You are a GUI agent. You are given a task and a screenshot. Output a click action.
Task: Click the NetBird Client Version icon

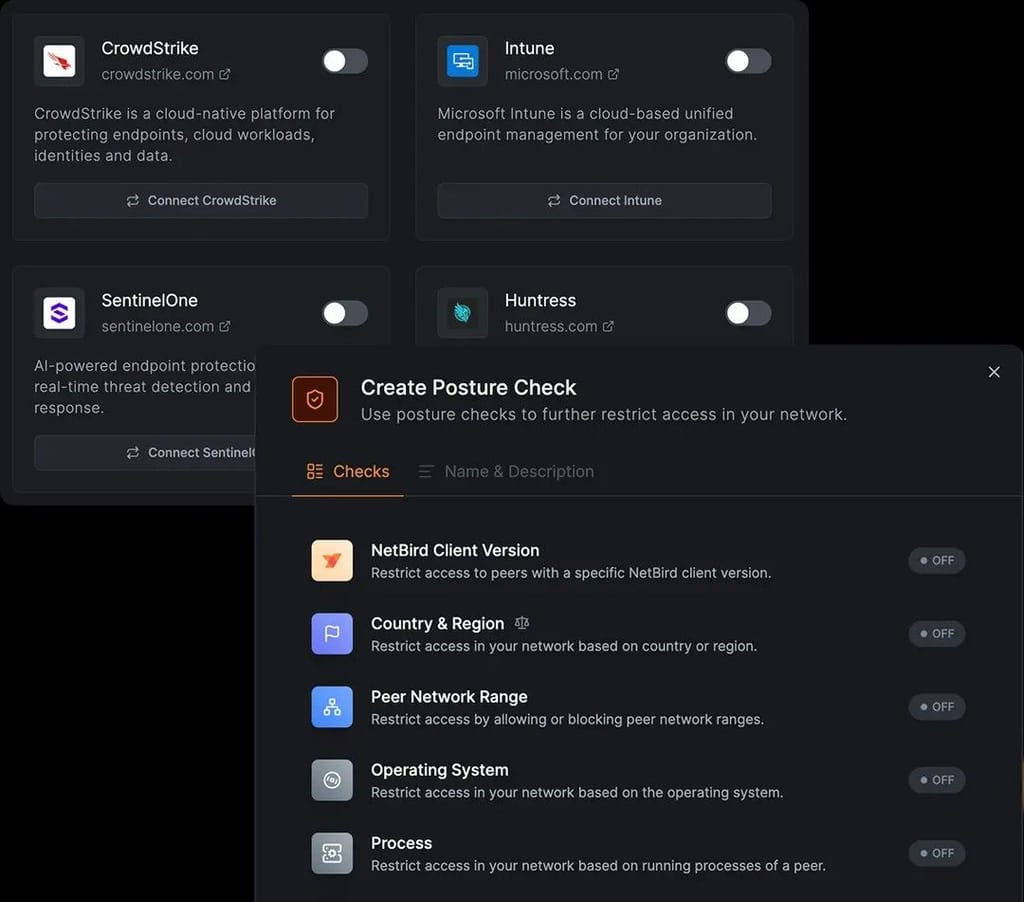(x=332, y=560)
